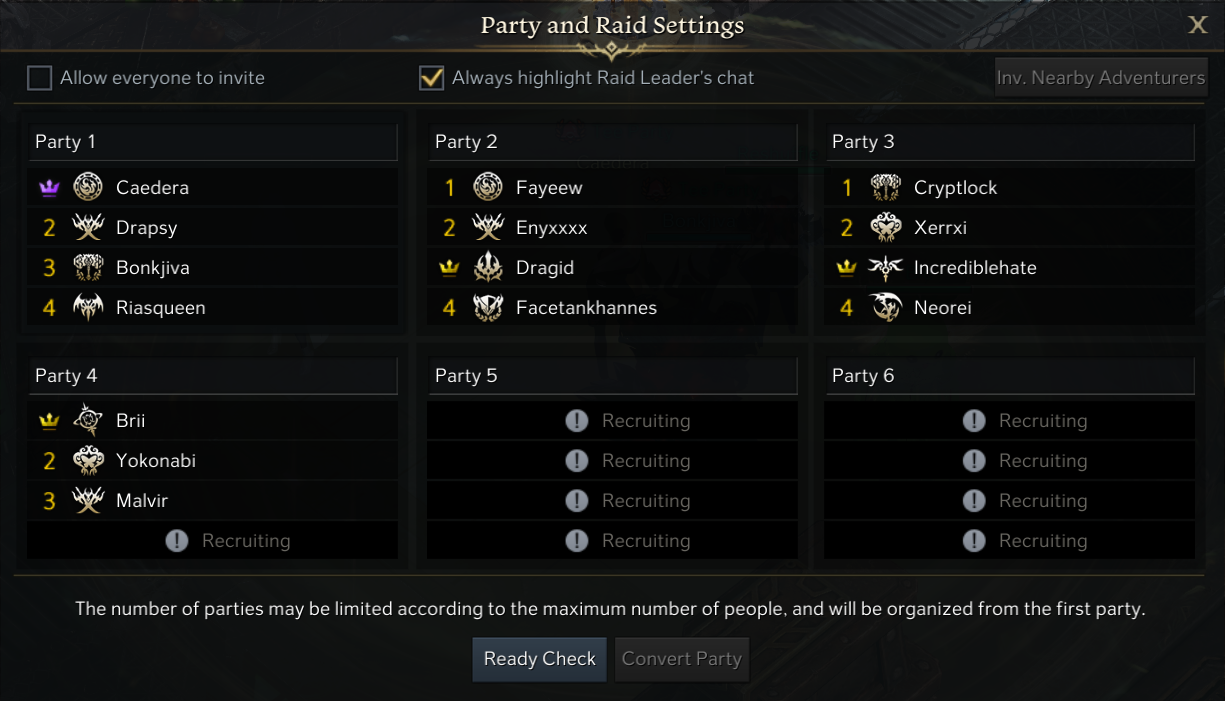Enable the Allow everyone to invite checkbox
1225x701 pixels.
click(x=39, y=78)
